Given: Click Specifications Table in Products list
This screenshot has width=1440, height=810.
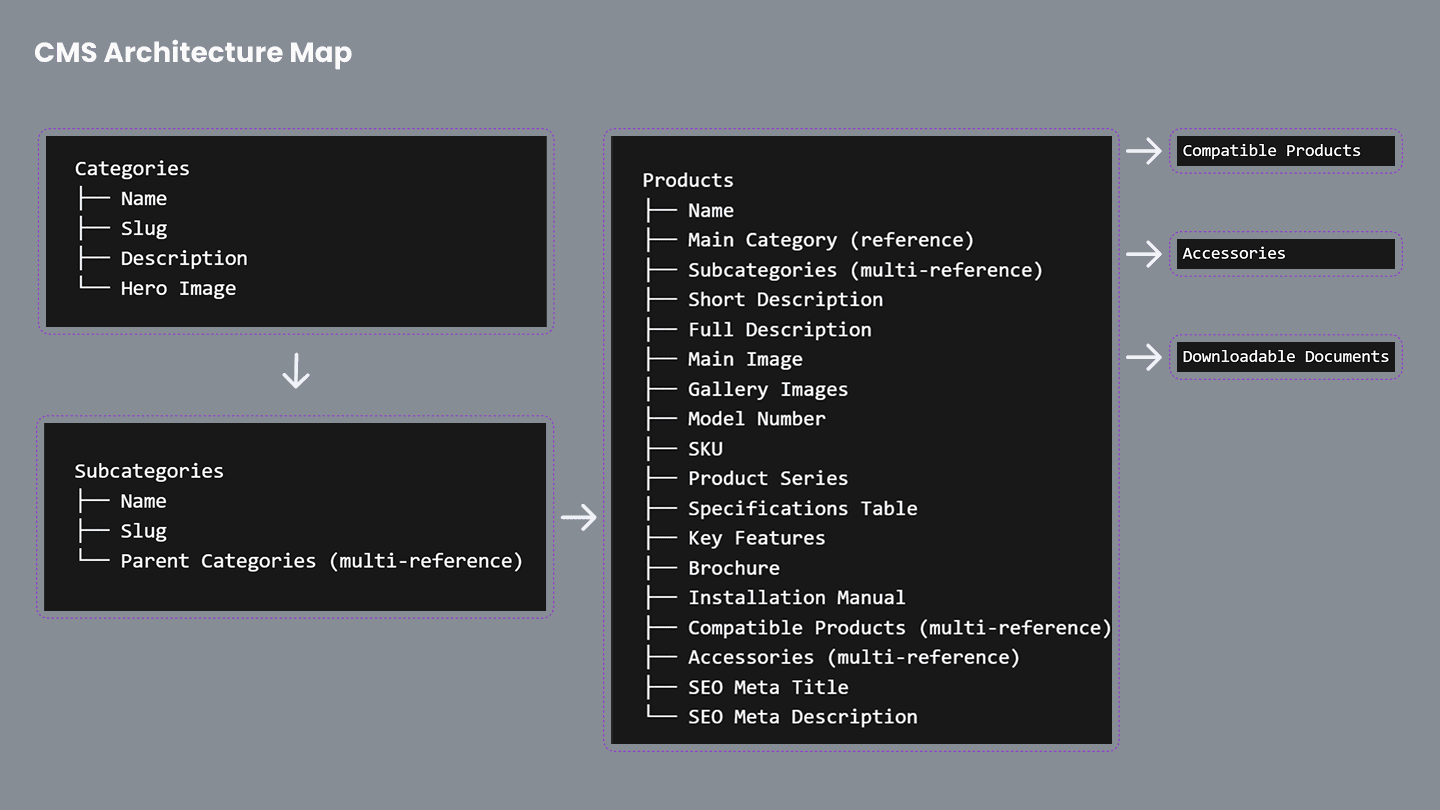Looking at the screenshot, I should click(x=802, y=508).
